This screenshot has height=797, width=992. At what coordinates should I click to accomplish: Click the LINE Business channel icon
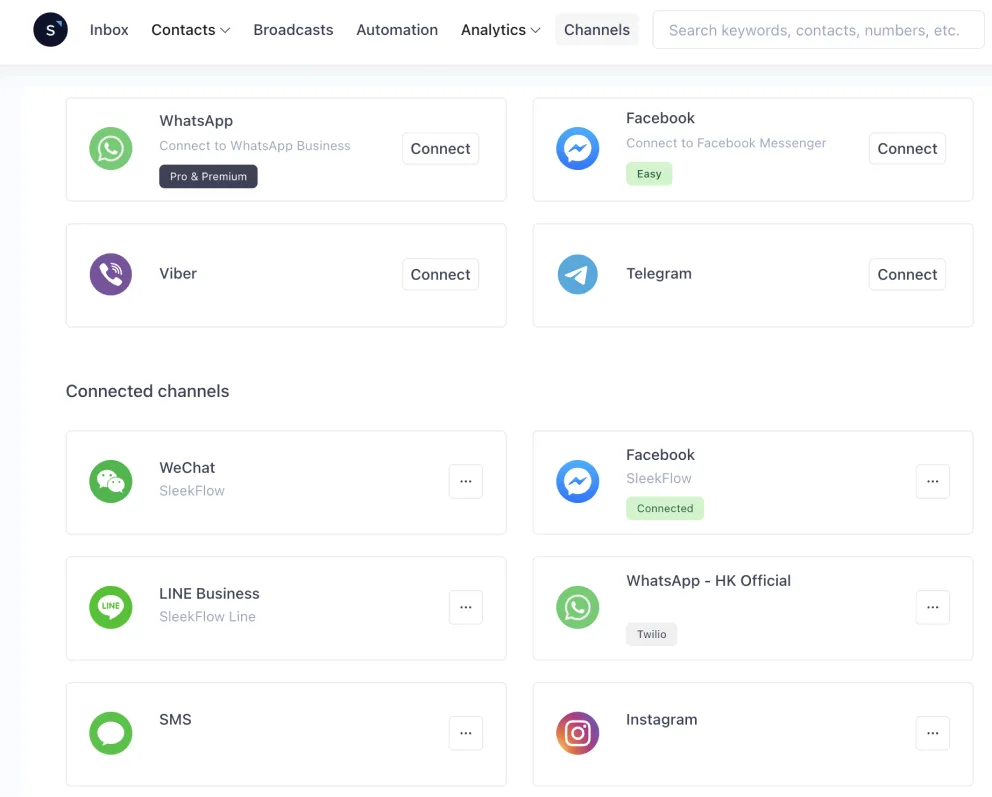tap(110, 607)
